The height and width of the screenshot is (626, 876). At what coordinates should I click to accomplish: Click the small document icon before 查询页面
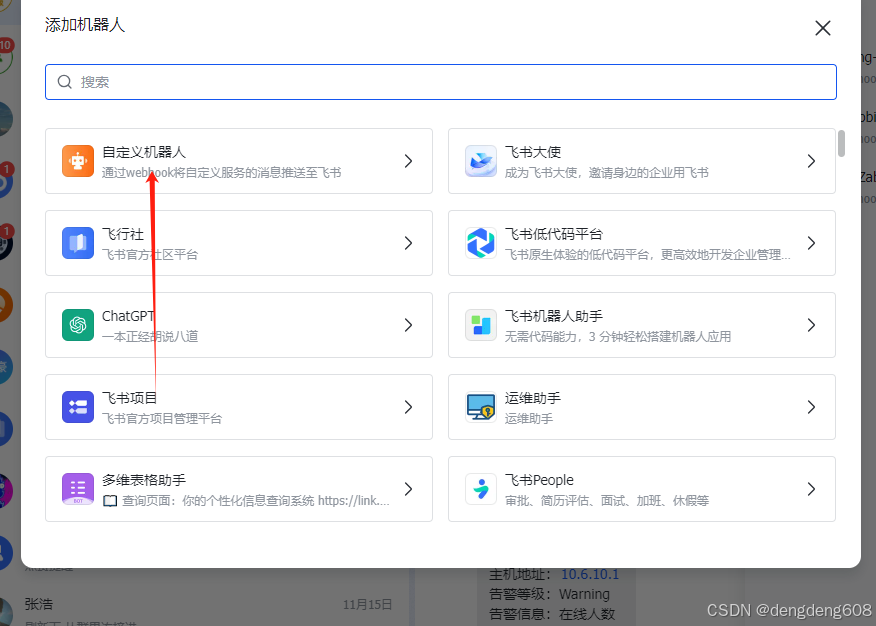(x=110, y=501)
